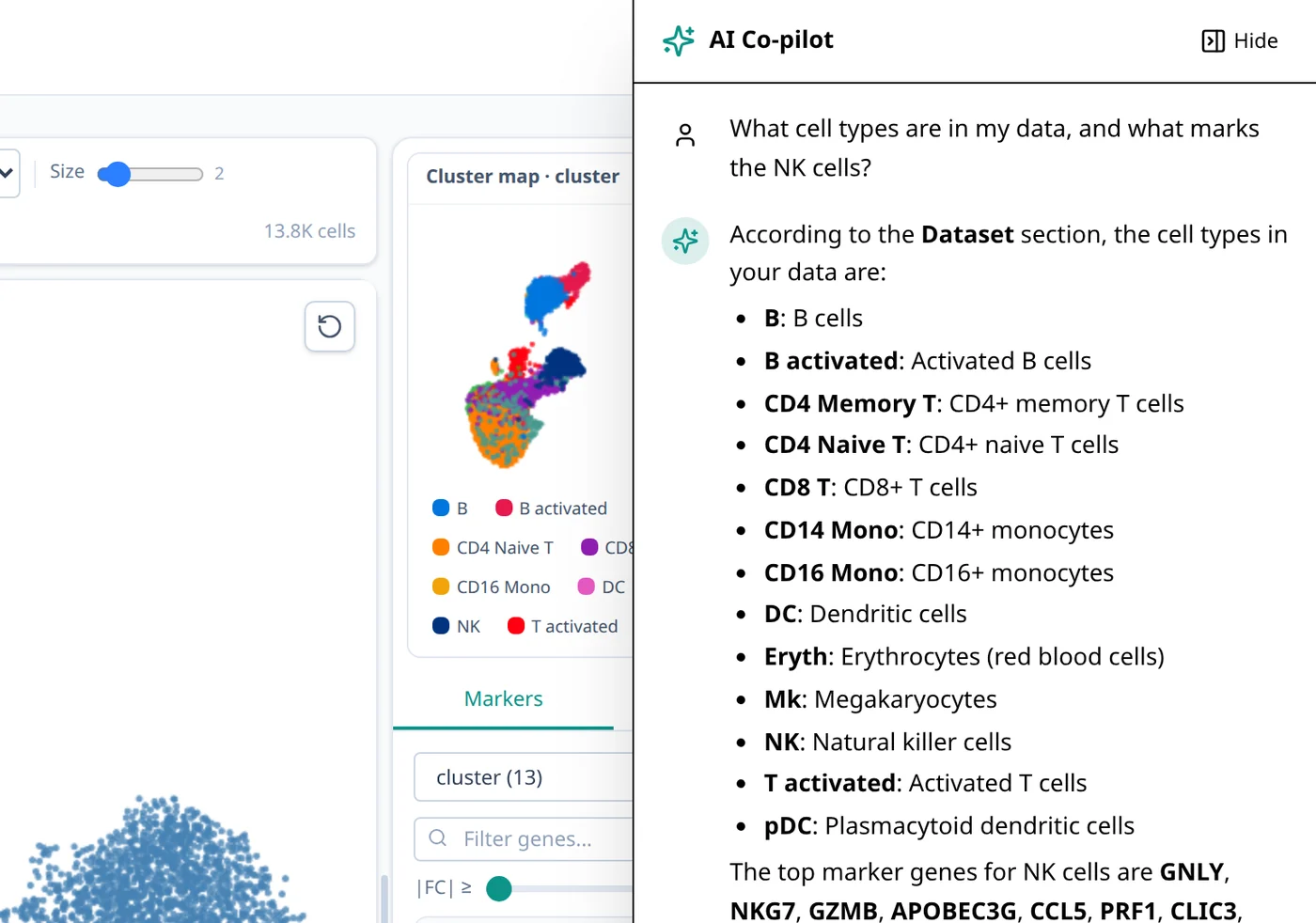Screen dimensions: 1316x923
Task: Click the Size value 2 label
Action: pyautogui.click(x=219, y=174)
